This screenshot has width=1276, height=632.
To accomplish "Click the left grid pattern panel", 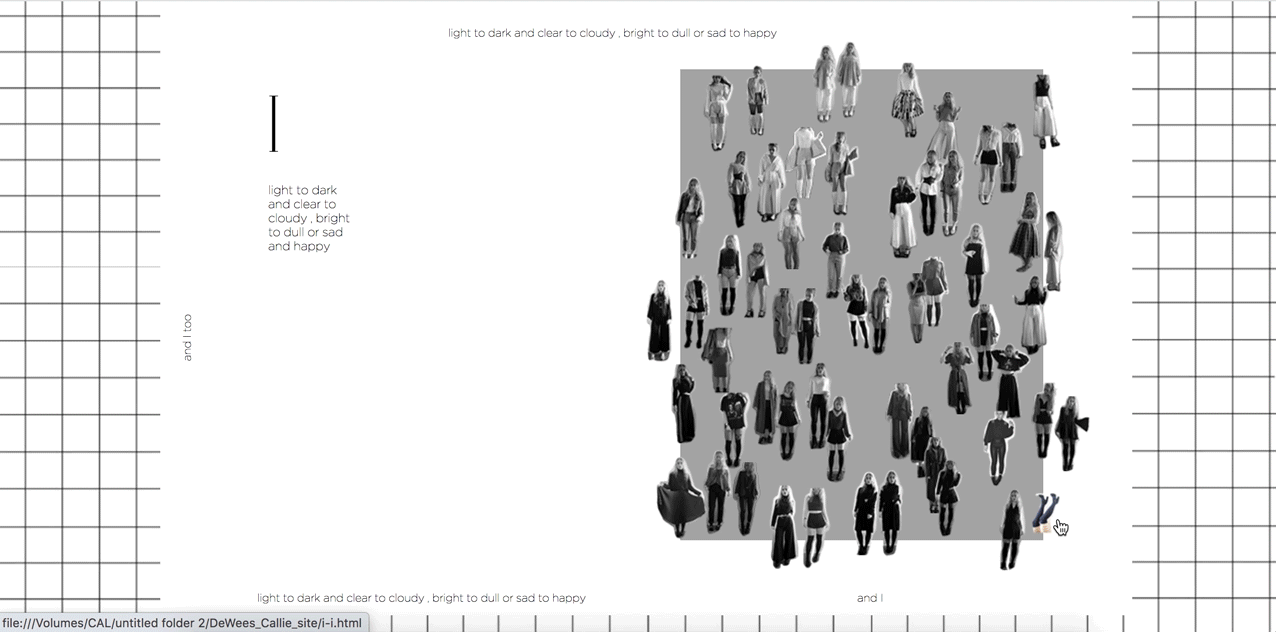I will (x=80, y=300).
